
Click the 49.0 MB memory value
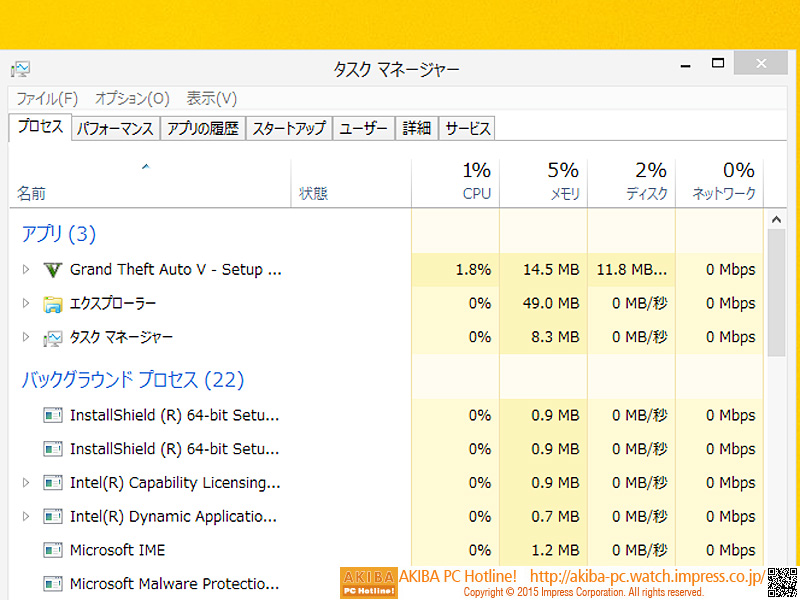point(551,303)
